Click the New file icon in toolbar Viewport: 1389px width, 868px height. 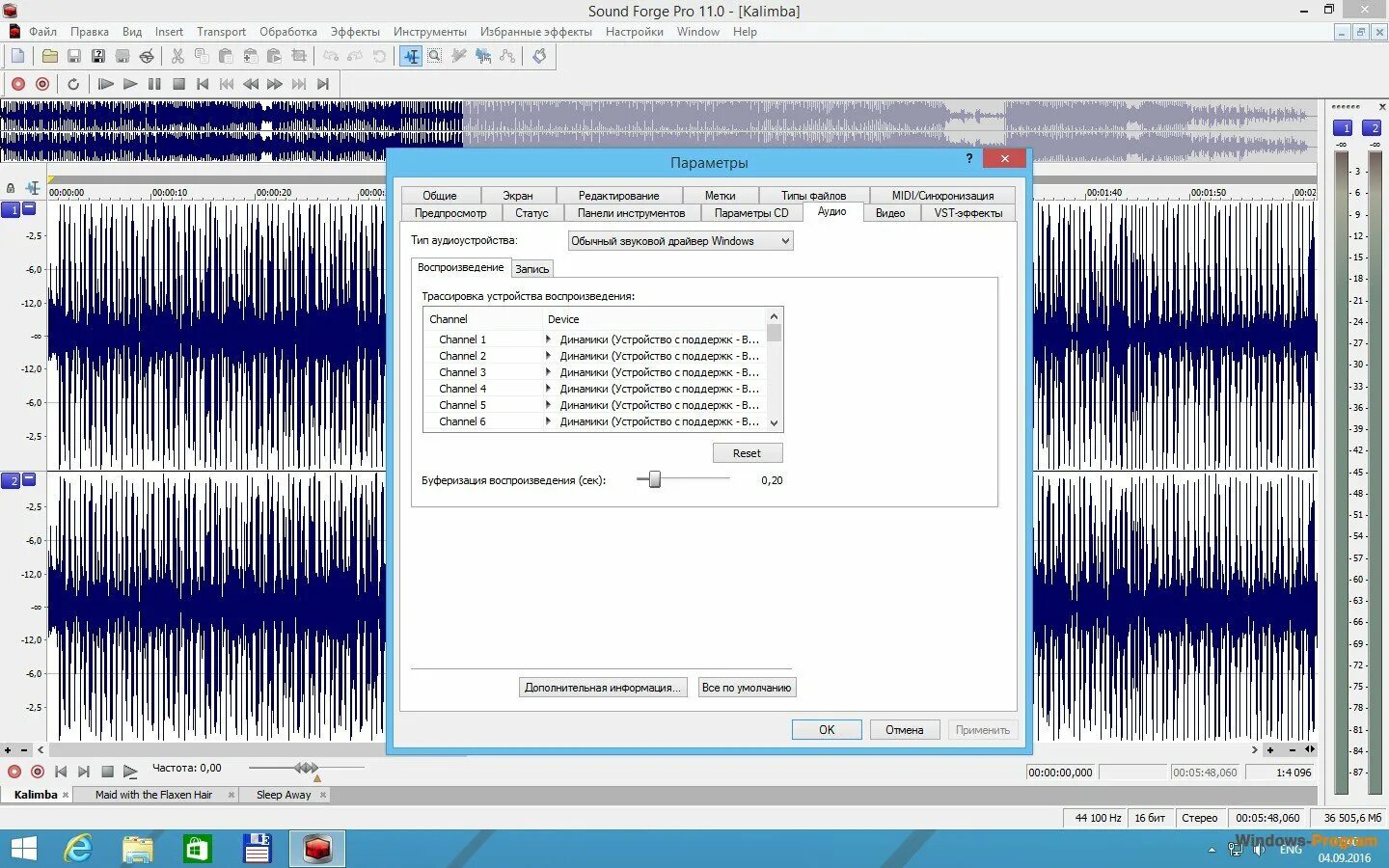[x=17, y=56]
